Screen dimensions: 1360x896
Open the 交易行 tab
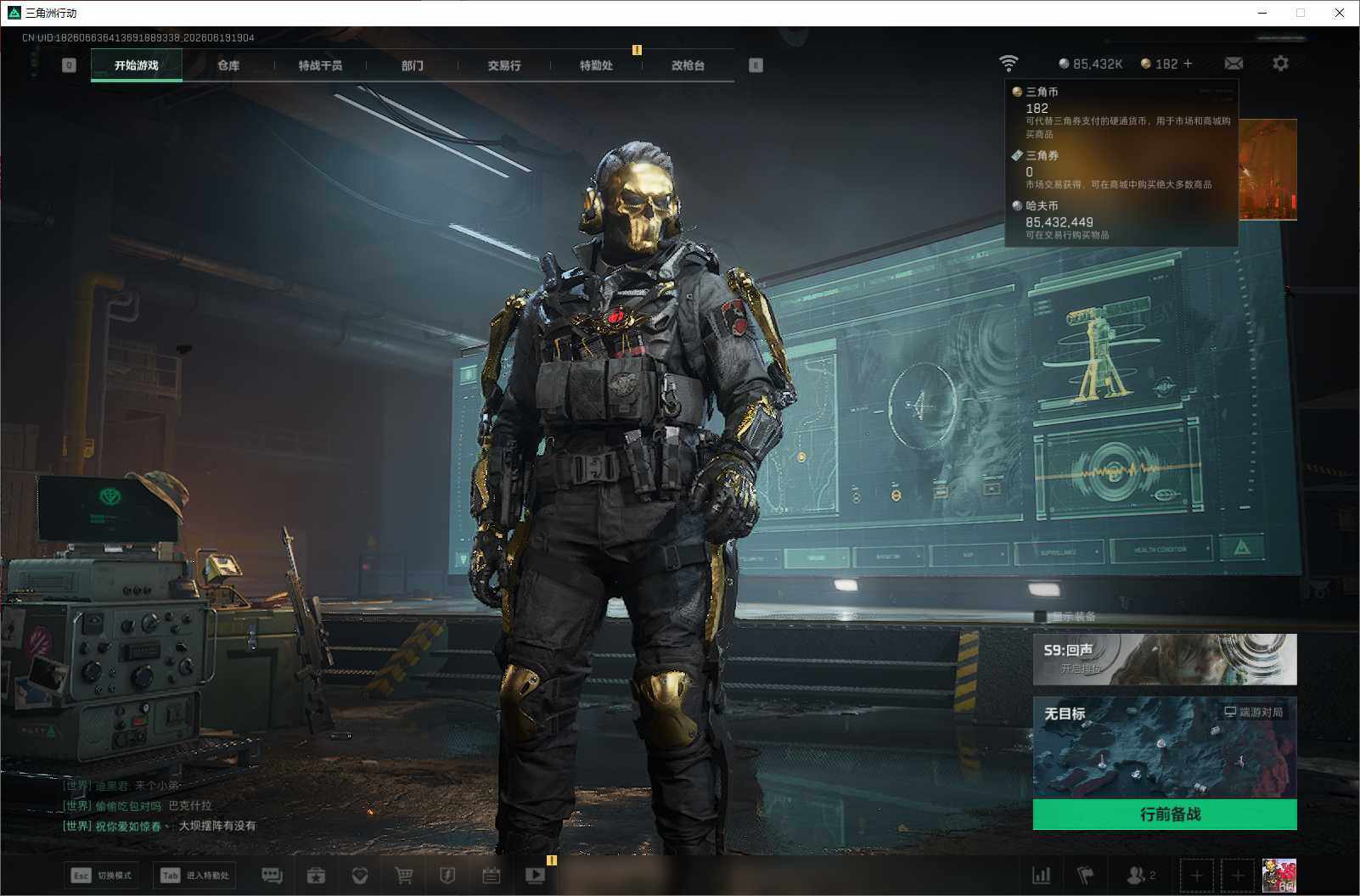pyautogui.click(x=504, y=65)
